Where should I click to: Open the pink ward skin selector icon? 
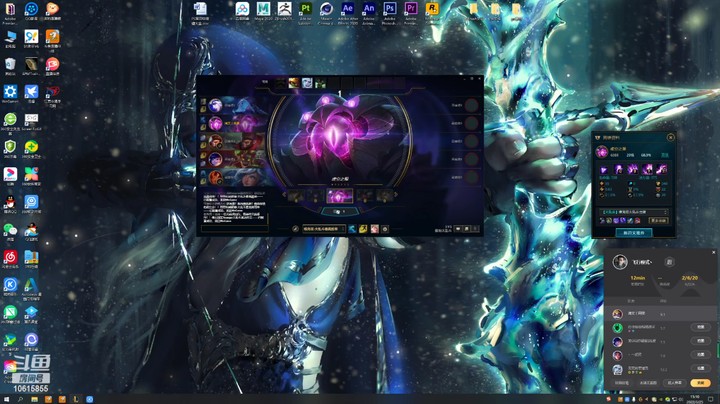374,229
